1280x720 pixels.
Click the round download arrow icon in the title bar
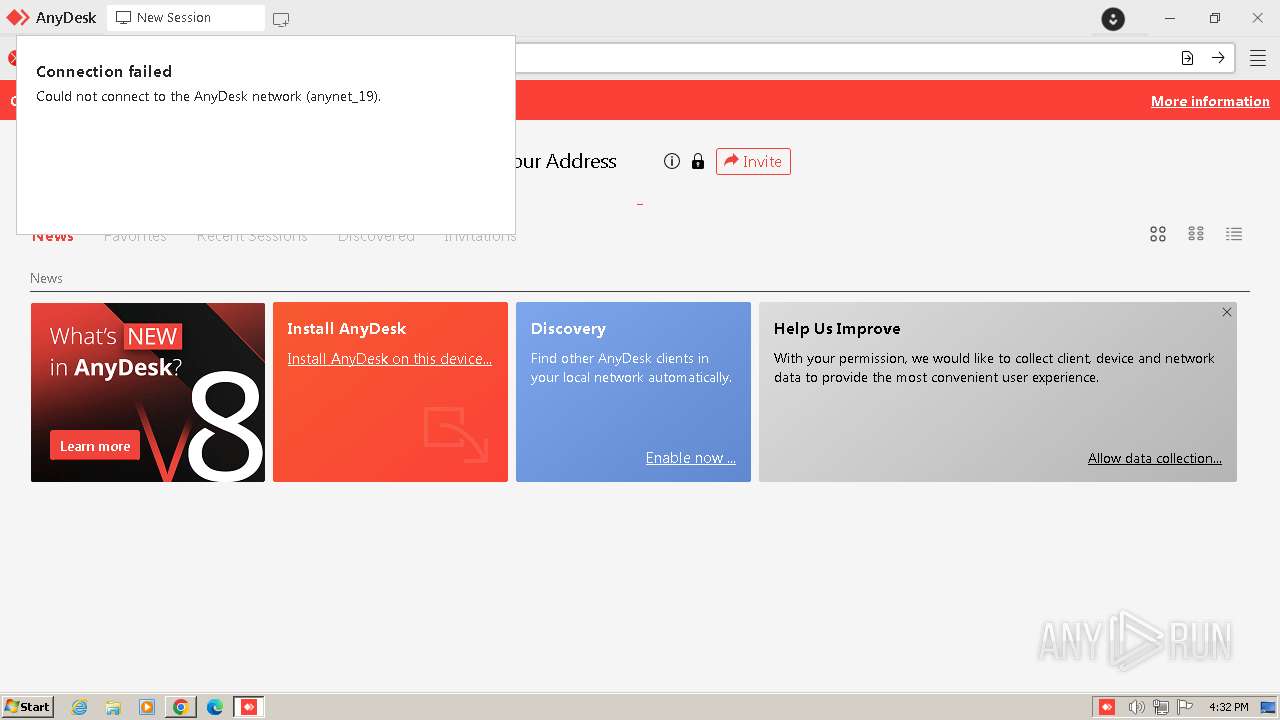click(1113, 18)
